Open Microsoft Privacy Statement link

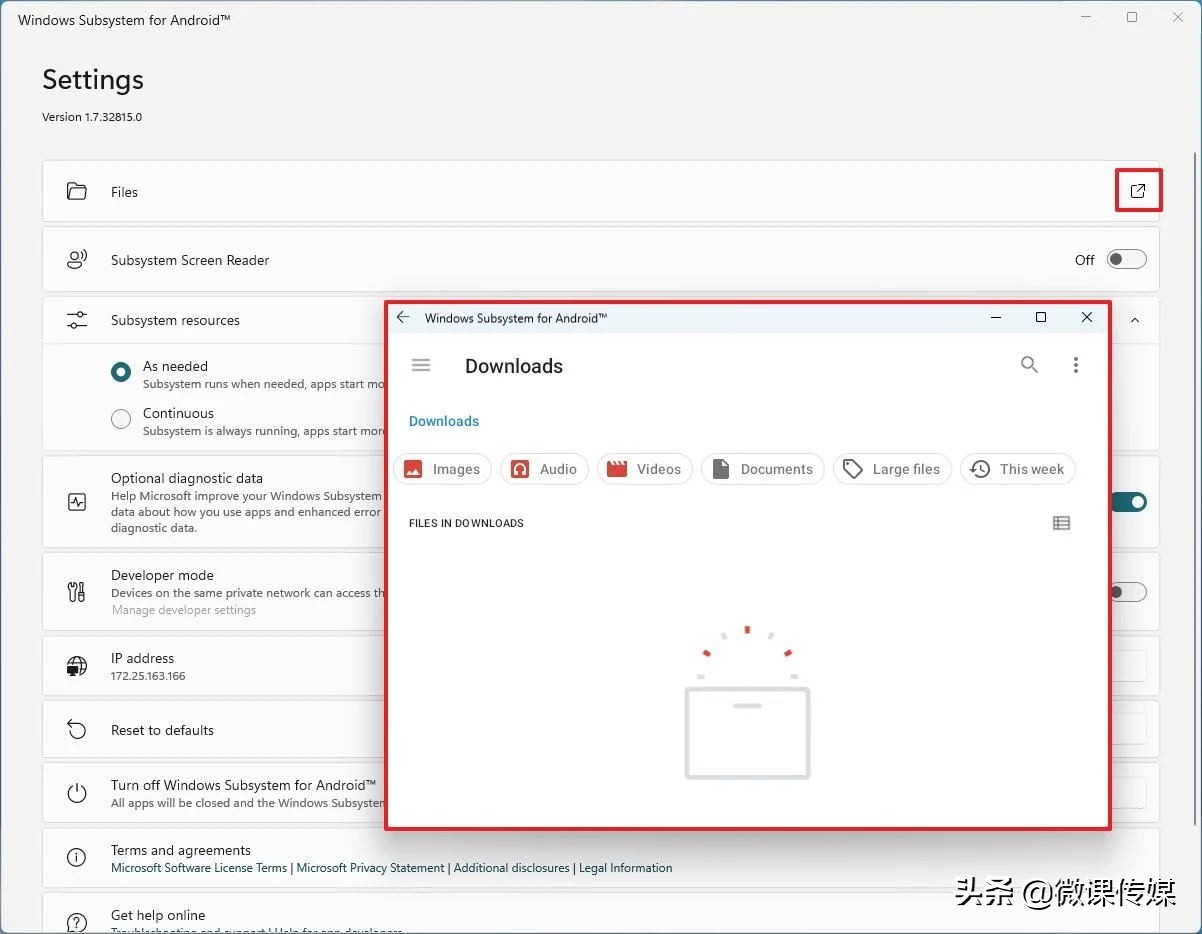370,868
